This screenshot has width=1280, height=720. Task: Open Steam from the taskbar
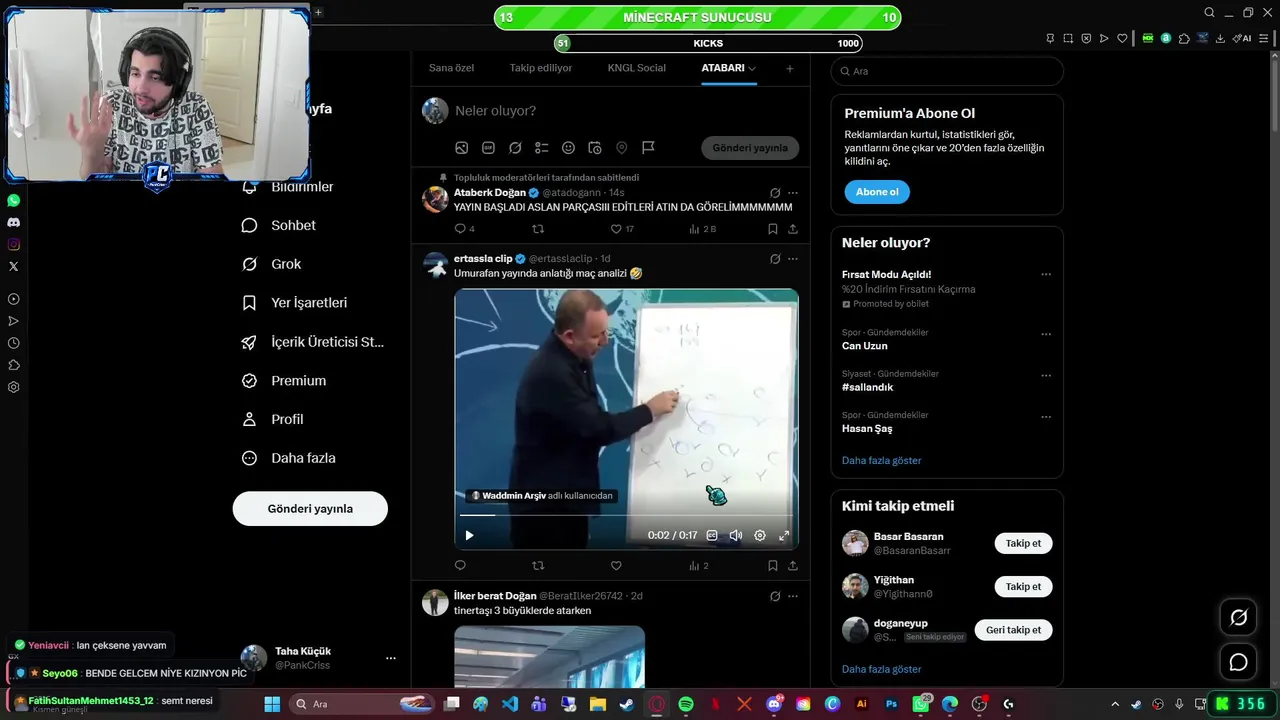pyautogui.click(x=627, y=704)
